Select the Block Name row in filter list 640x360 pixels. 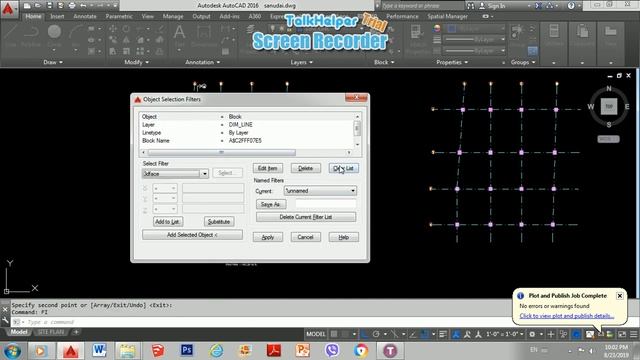pos(247,141)
